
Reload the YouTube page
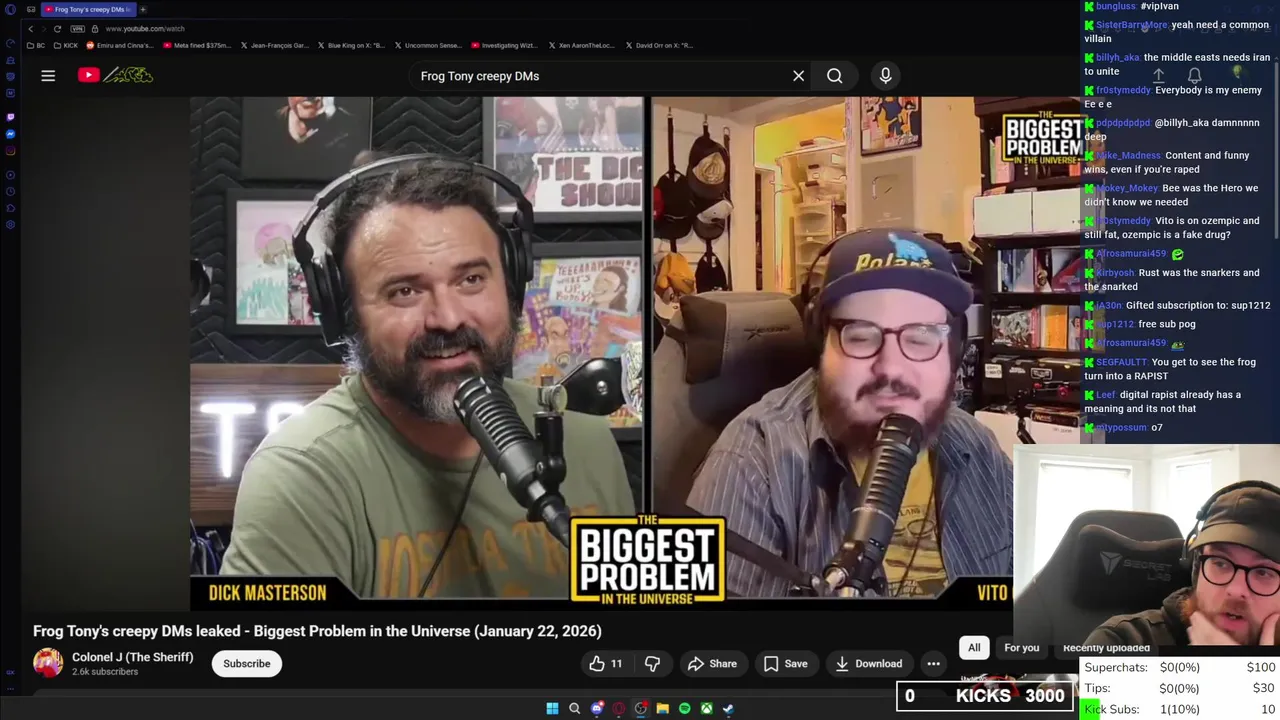tap(57, 28)
